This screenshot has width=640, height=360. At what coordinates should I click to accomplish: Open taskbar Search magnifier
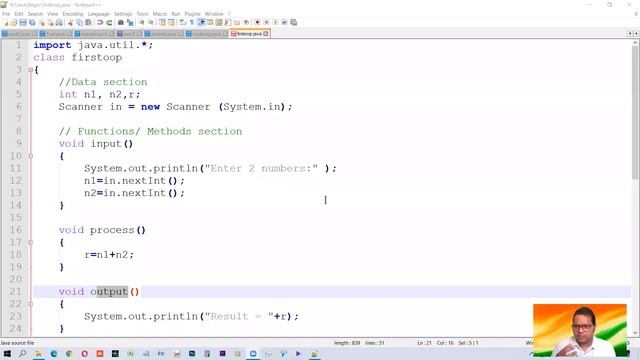22,353
